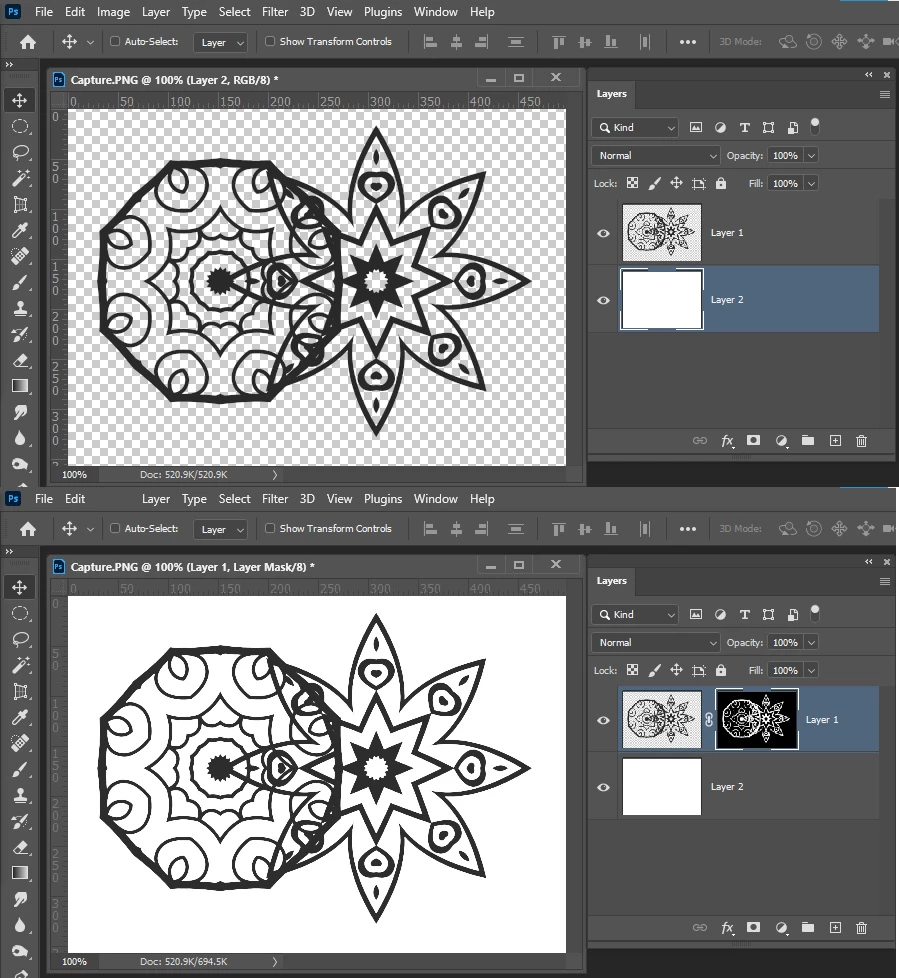This screenshot has height=978, width=899.
Task: Click status bar arrow in top document
Action: 275,475
